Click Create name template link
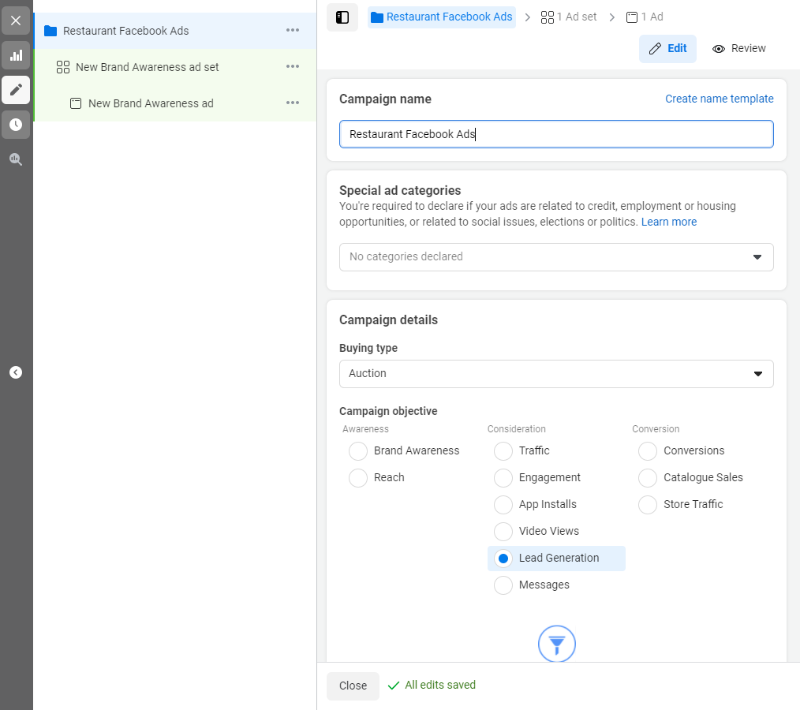Screen dimensions: 800x710 click(719, 99)
